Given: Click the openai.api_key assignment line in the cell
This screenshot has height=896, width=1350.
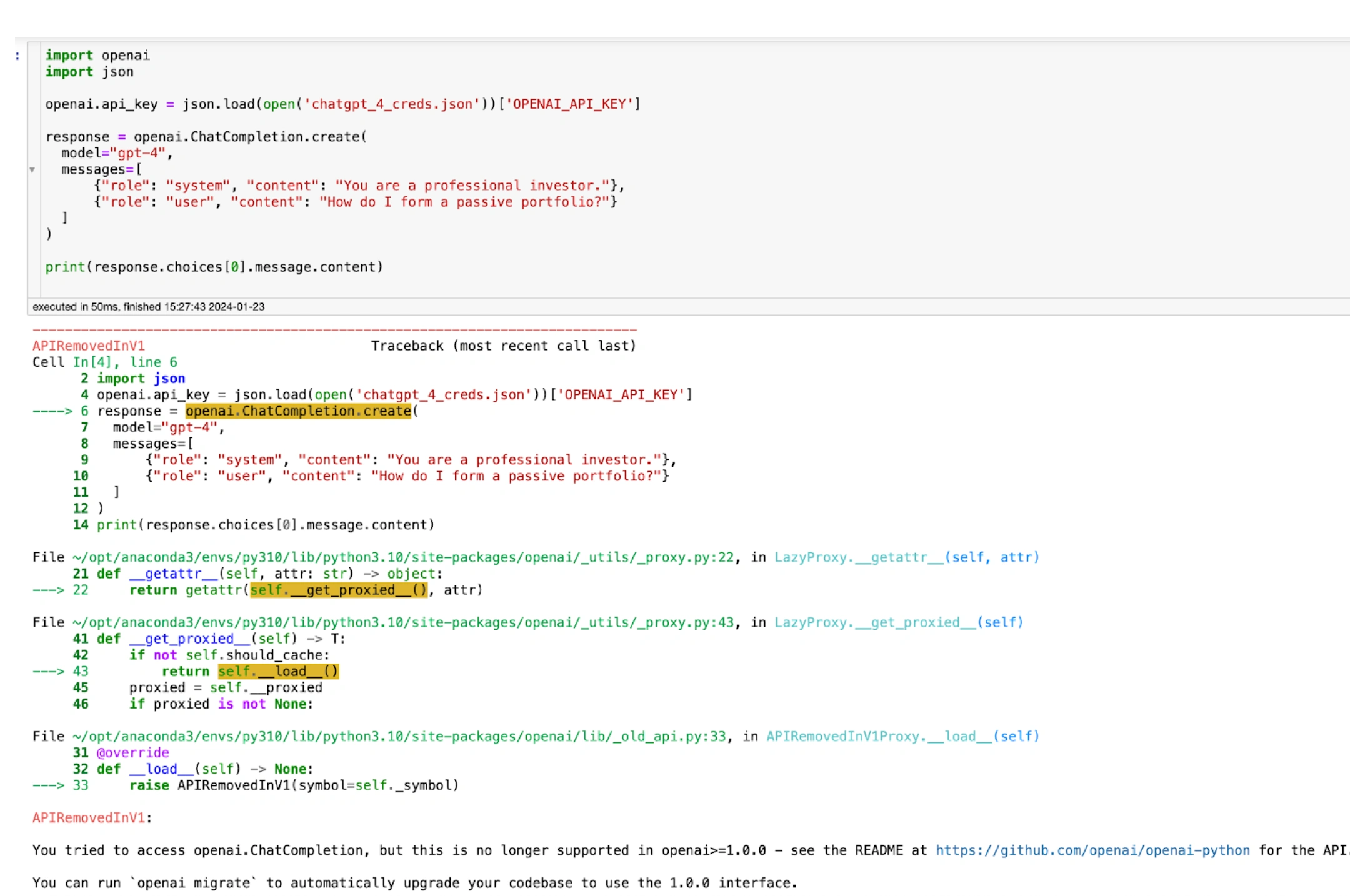Looking at the screenshot, I should pyautogui.click(x=343, y=104).
